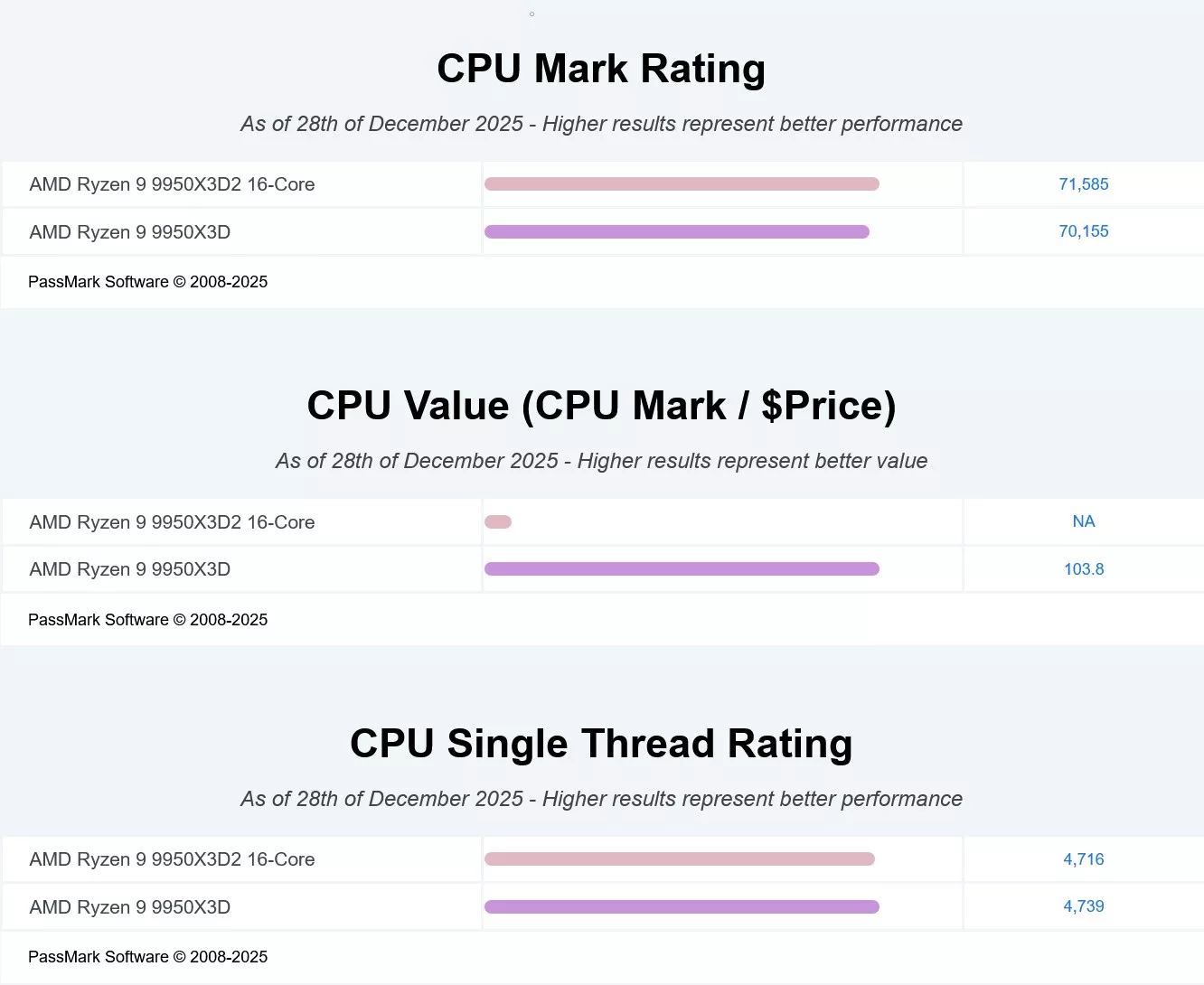Image resolution: width=1204 pixels, height=985 pixels.
Task: Click the 4,716 single thread score
Action: click(x=1083, y=859)
